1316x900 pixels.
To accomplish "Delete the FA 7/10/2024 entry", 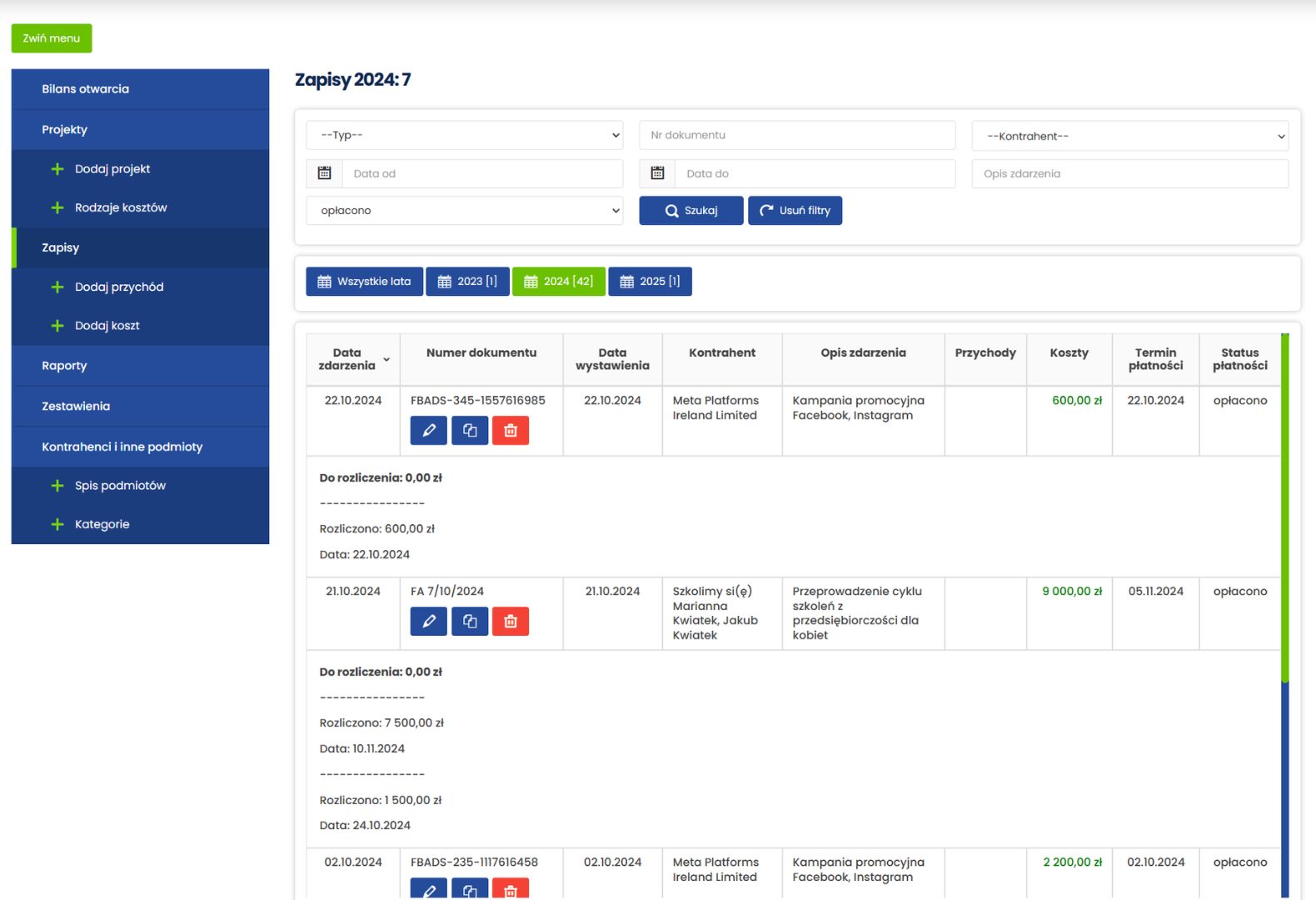I will coord(511,621).
